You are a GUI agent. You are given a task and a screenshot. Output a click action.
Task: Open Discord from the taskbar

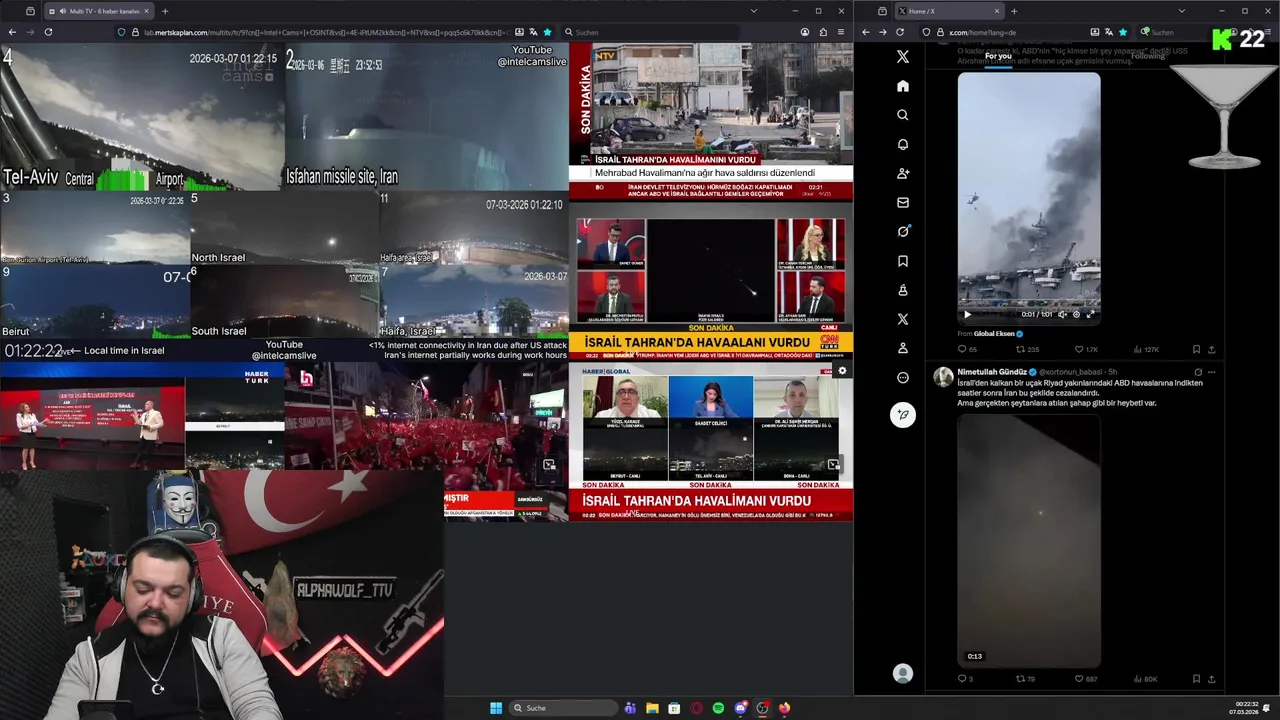[x=740, y=708]
